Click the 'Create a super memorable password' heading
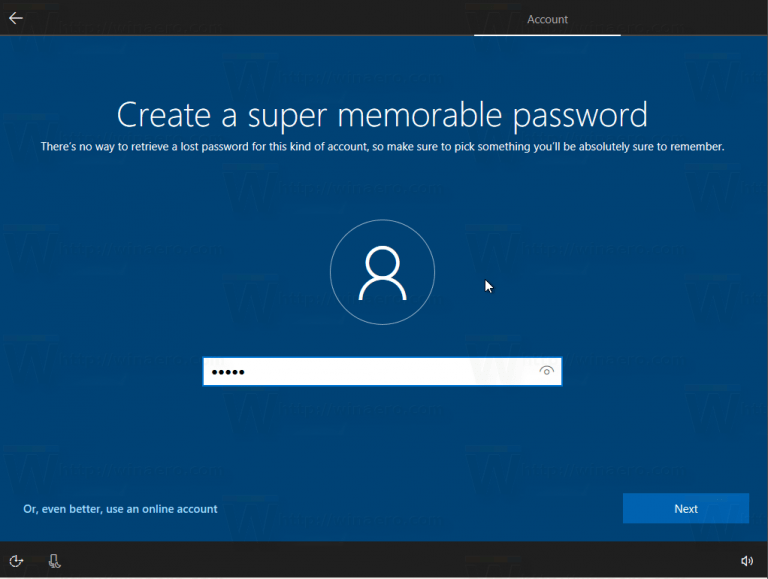Viewport: 768px width, 579px height. coord(382,115)
